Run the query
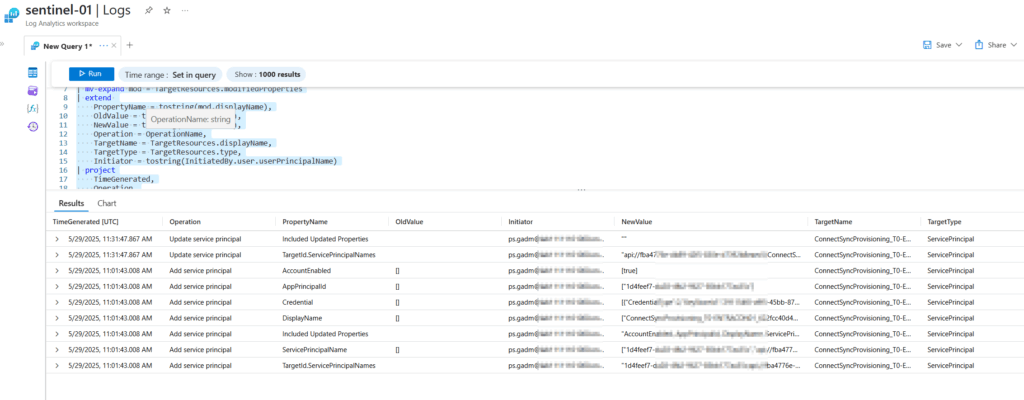 pos(91,74)
